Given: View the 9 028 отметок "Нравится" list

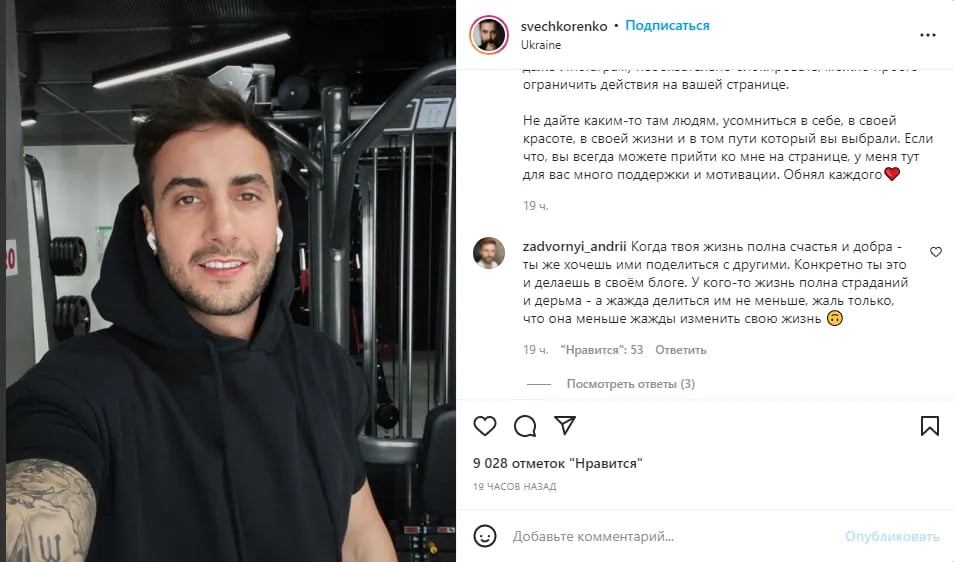Looking at the screenshot, I should click(x=557, y=463).
